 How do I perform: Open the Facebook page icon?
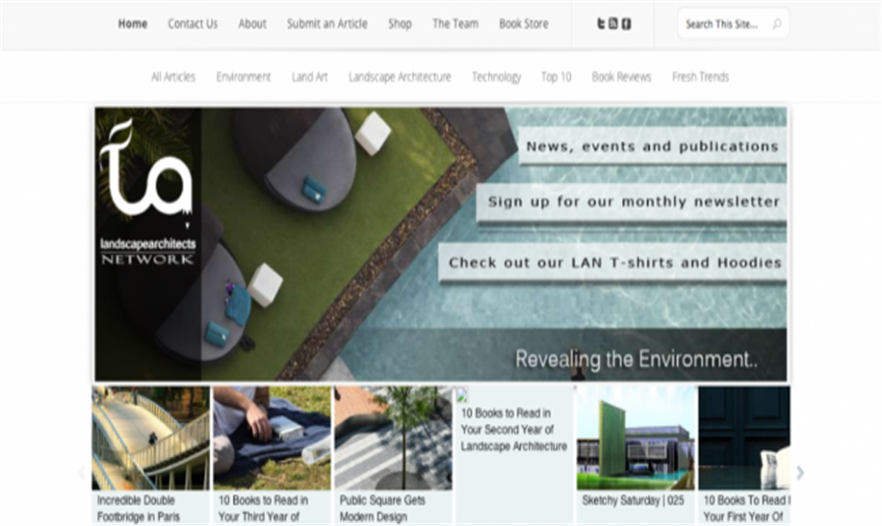626,24
